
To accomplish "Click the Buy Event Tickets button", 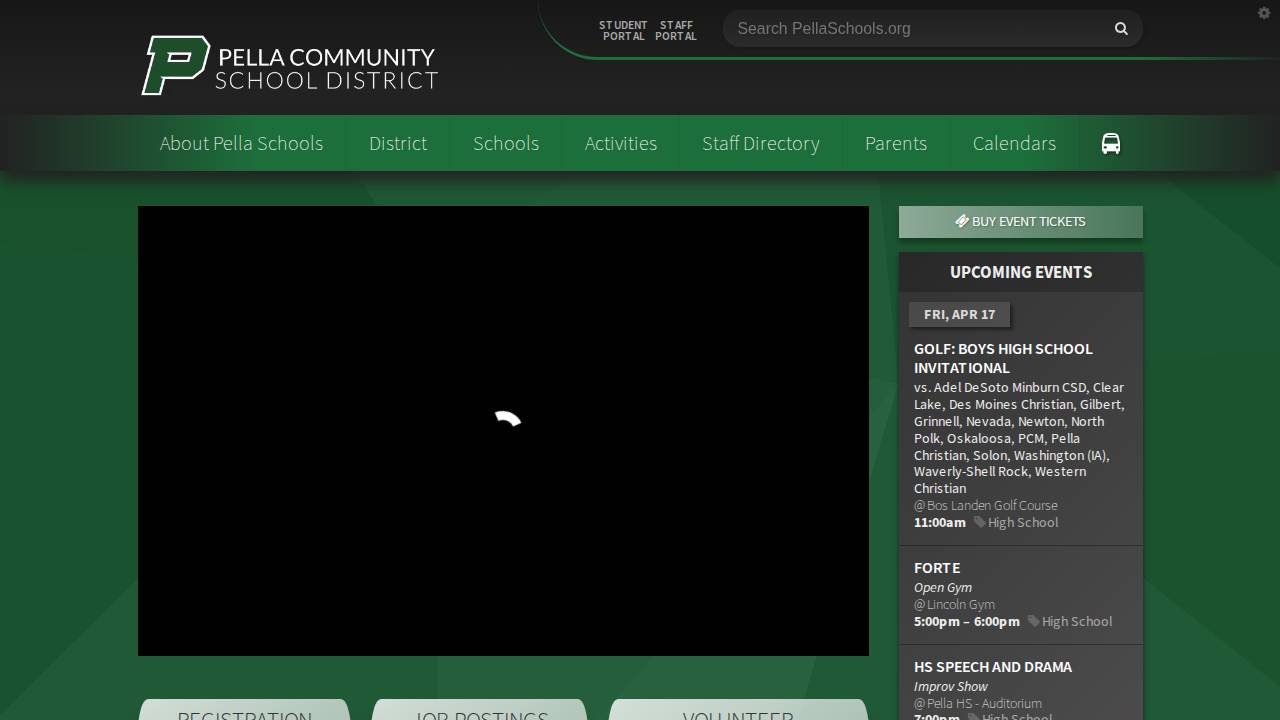I will (1020, 221).
